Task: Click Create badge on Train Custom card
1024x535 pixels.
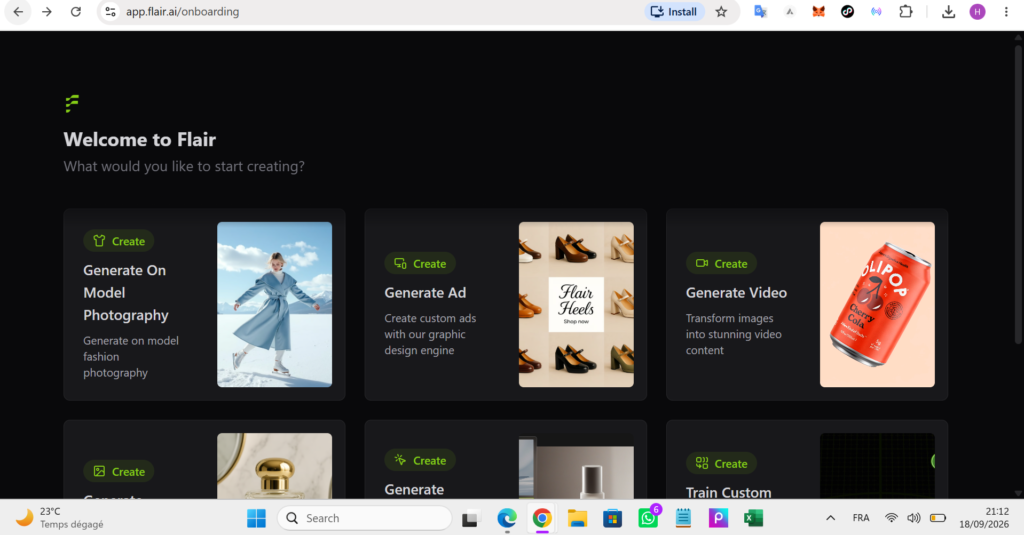Action: tap(721, 463)
